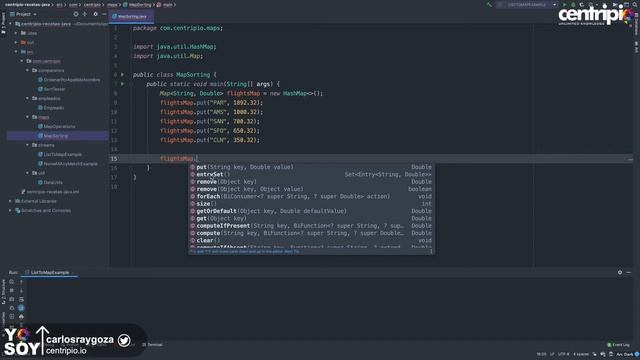Open the run configuration dropdown
The width and height of the screenshot is (640, 360).
pos(528,4)
